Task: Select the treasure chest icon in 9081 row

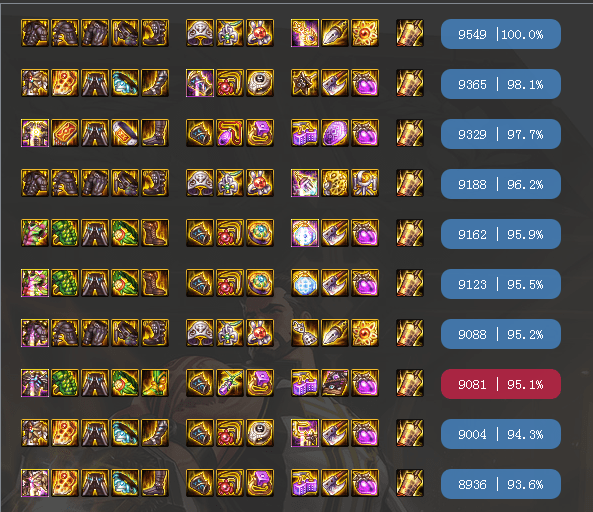Action: click(x=335, y=383)
